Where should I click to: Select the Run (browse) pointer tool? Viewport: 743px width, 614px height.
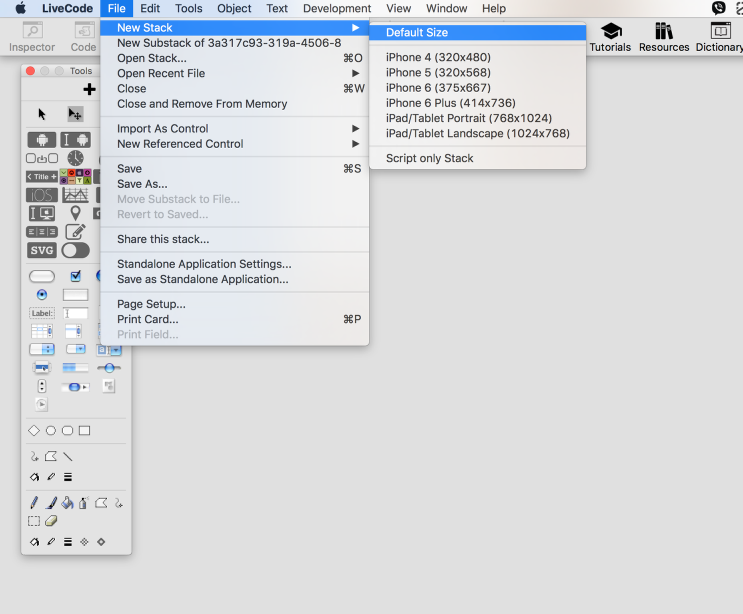(x=42, y=114)
